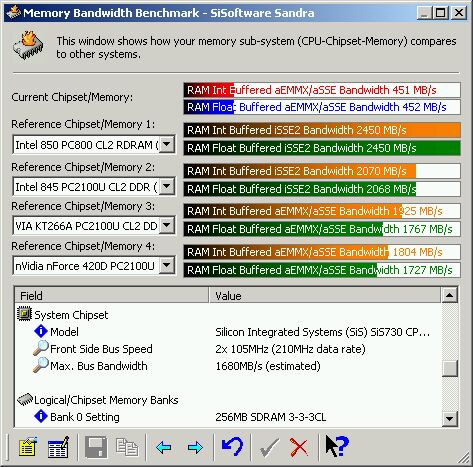This screenshot has width=473, height=467.
Task: Click the Field column header
Action: pos(112,295)
